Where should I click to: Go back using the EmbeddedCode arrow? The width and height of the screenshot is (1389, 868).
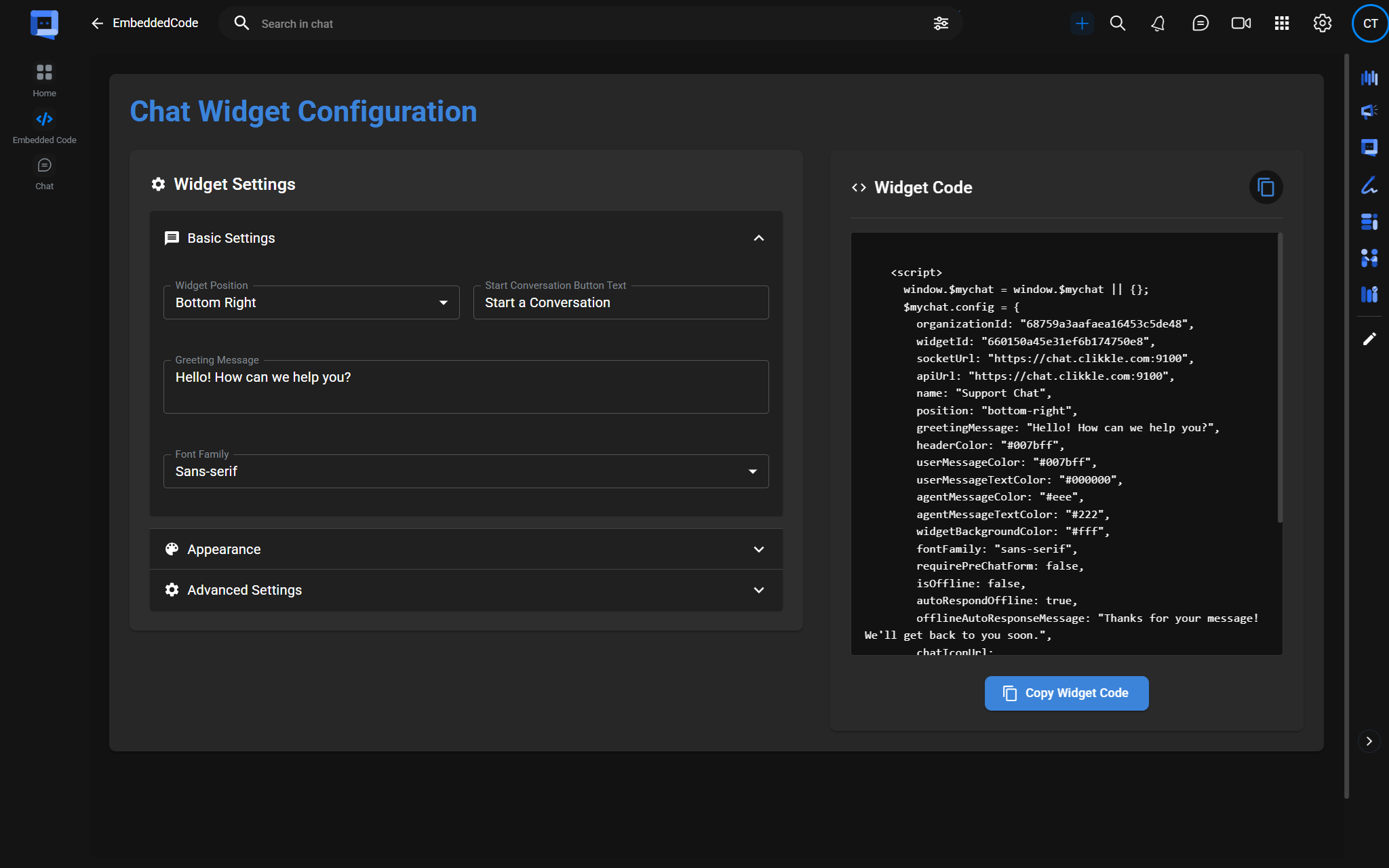tap(97, 24)
